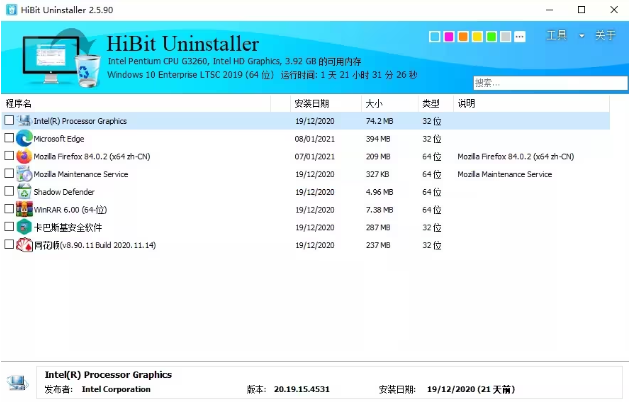Select the Mozilla Firefox 84.0.2 program name

[x=92, y=157]
